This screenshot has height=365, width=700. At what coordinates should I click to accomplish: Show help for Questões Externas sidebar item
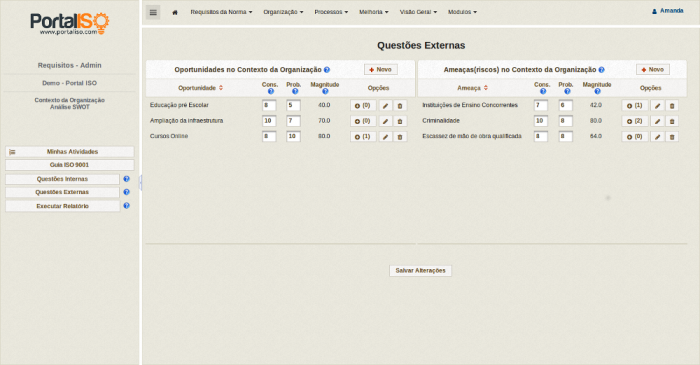[x=127, y=192]
